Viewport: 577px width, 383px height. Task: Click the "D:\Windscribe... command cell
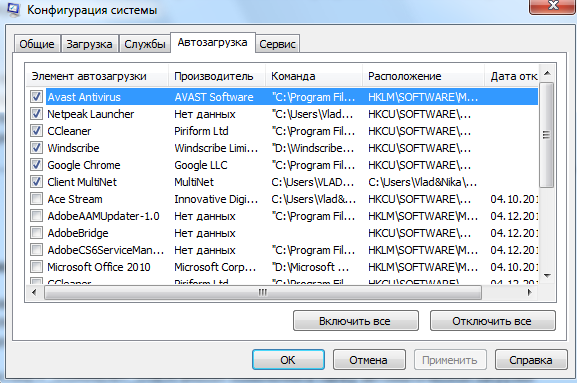[x=313, y=148]
